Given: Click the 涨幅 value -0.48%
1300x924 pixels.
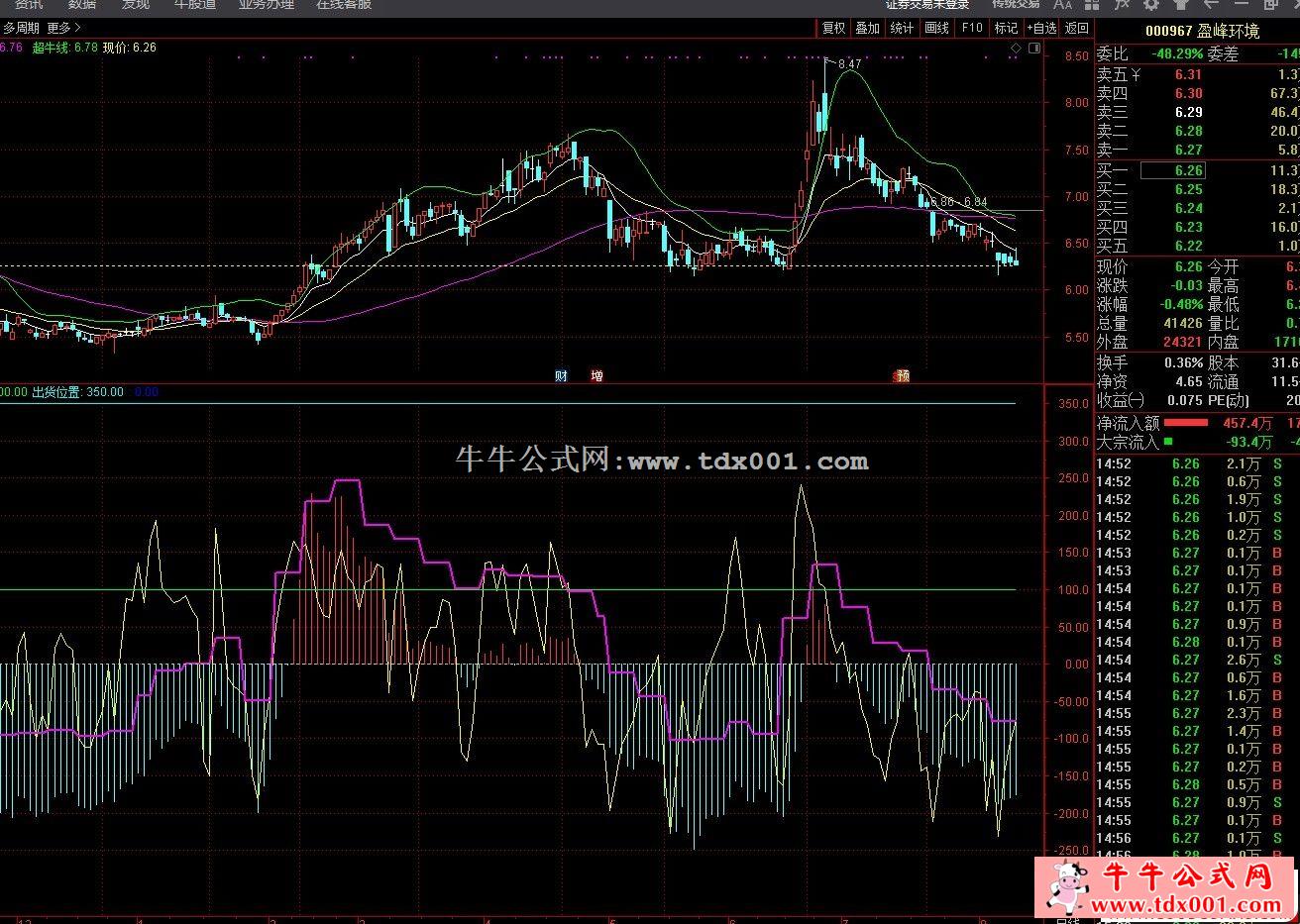Looking at the screenshot, I should pyautogui.click(x=1180, y=304).
